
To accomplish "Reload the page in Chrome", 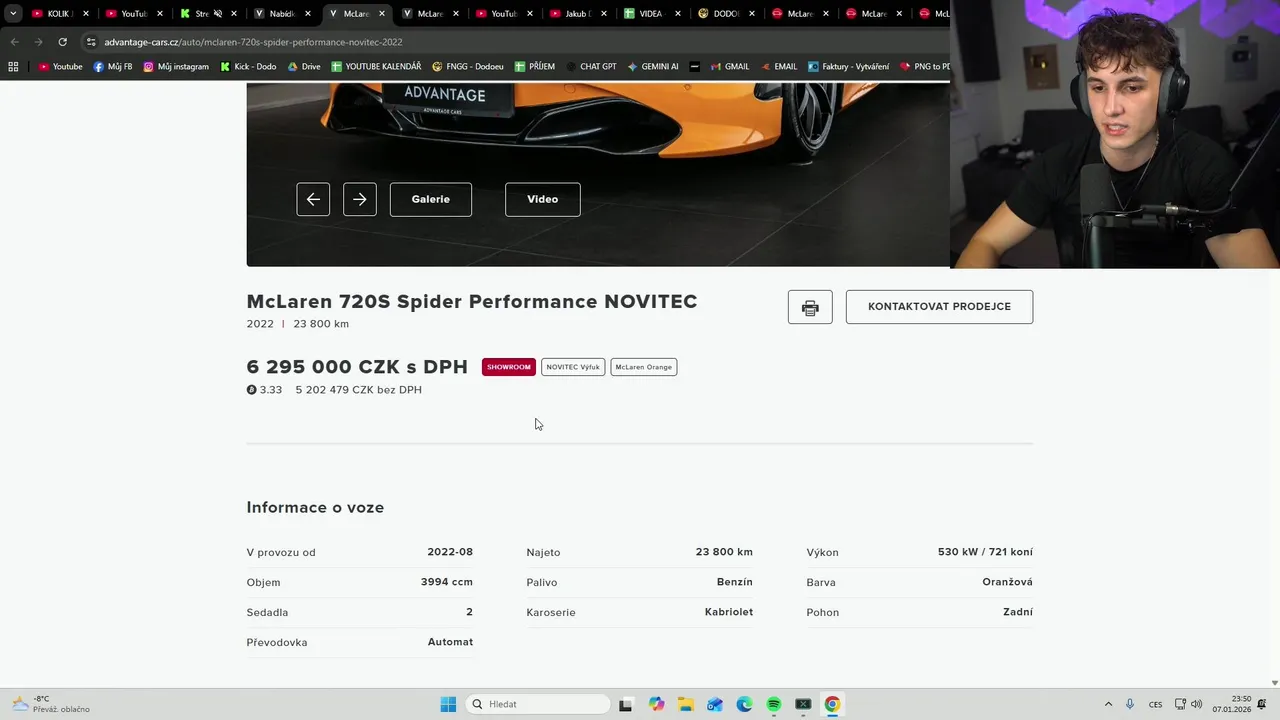I will pyautogui.click(x=62, y=42).
